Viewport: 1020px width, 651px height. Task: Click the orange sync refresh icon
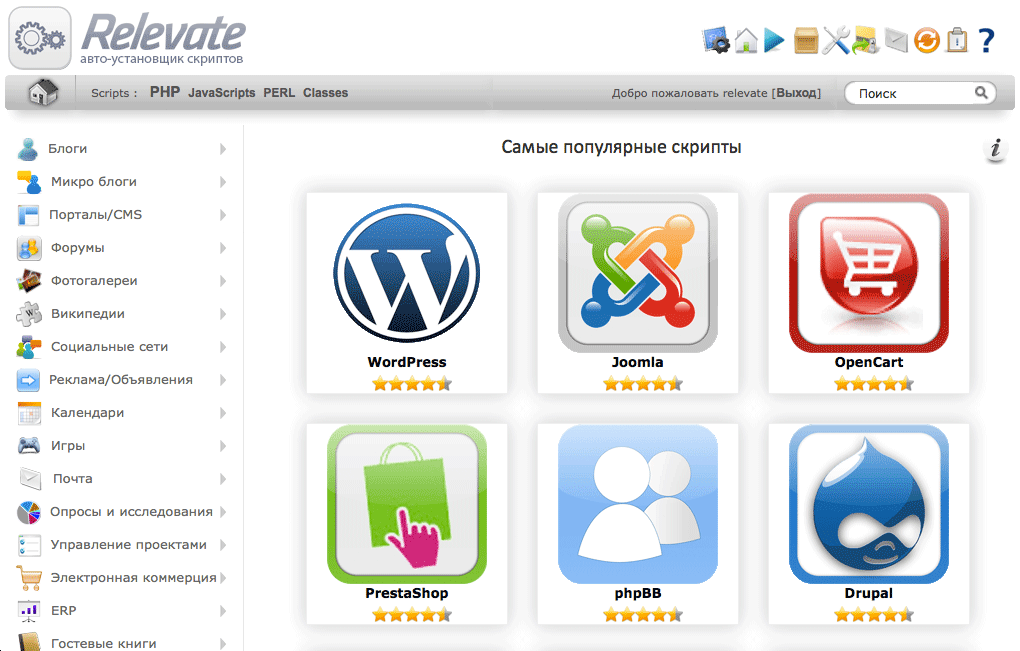coord(926,40)
